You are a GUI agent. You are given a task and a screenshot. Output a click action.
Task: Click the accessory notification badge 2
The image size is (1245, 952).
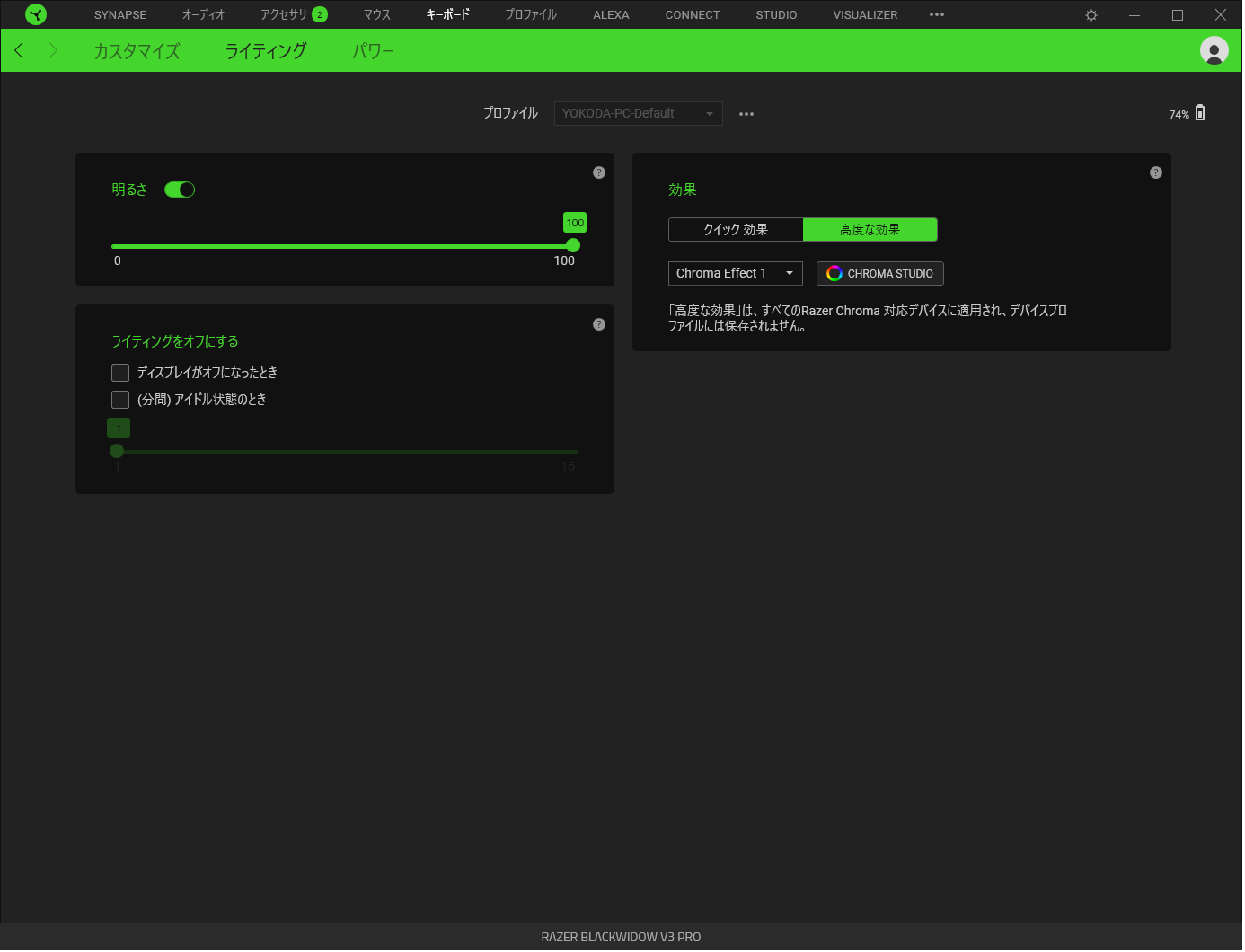[320, 14]
